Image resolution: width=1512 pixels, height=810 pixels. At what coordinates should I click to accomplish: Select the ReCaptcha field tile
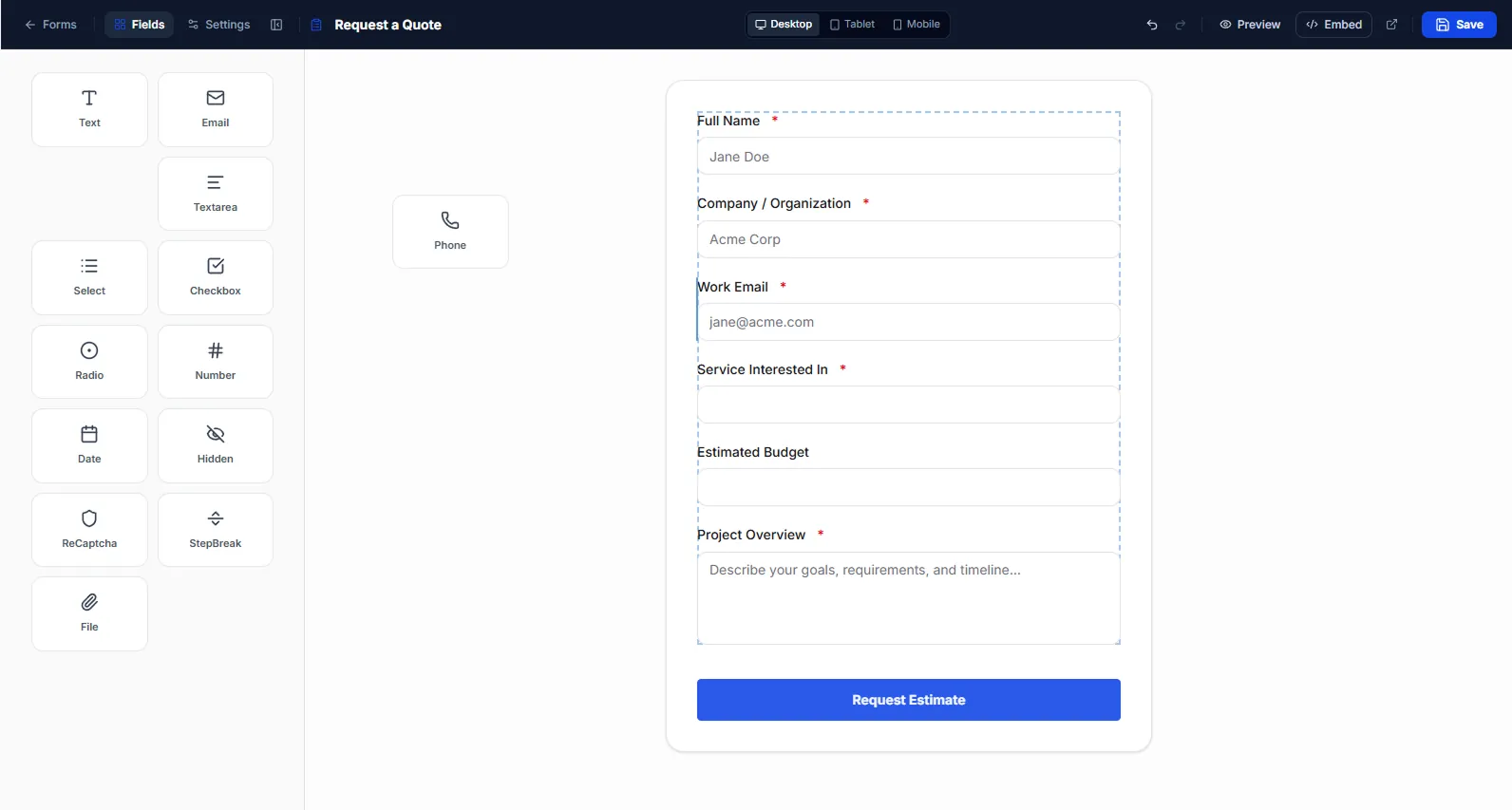(x=89, y=530)
